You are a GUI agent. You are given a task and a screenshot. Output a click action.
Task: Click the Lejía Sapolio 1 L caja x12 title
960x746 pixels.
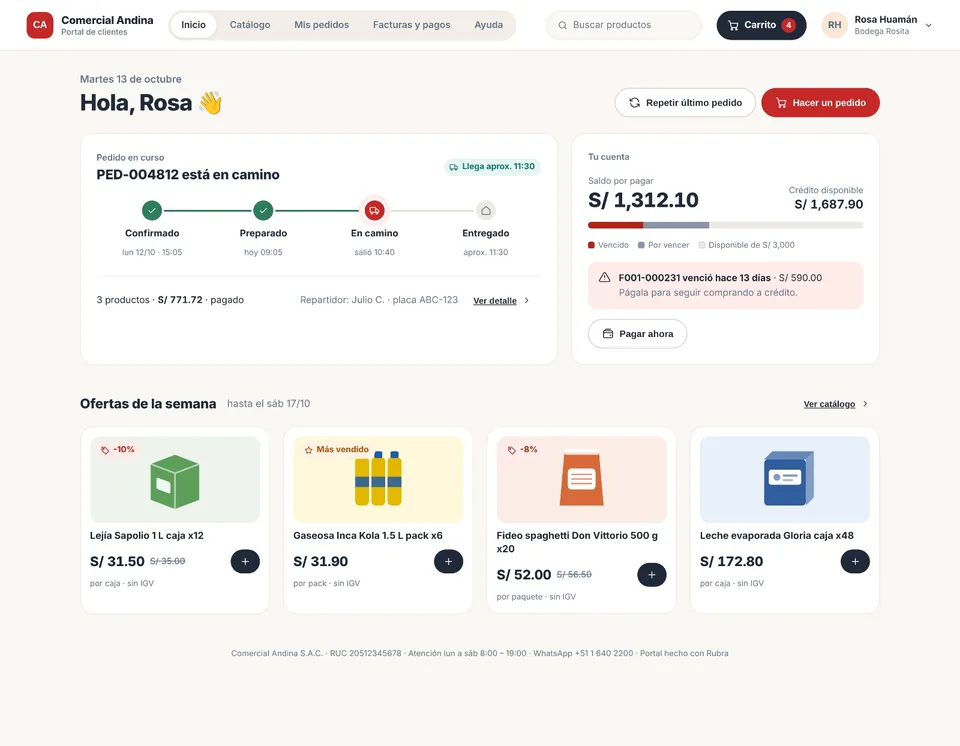(147, 535)
